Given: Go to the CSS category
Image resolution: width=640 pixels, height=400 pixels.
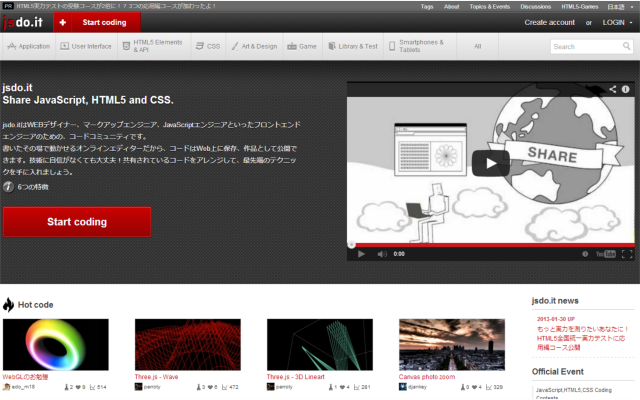Looking at the screenshot, I should (x=208, y=47).
